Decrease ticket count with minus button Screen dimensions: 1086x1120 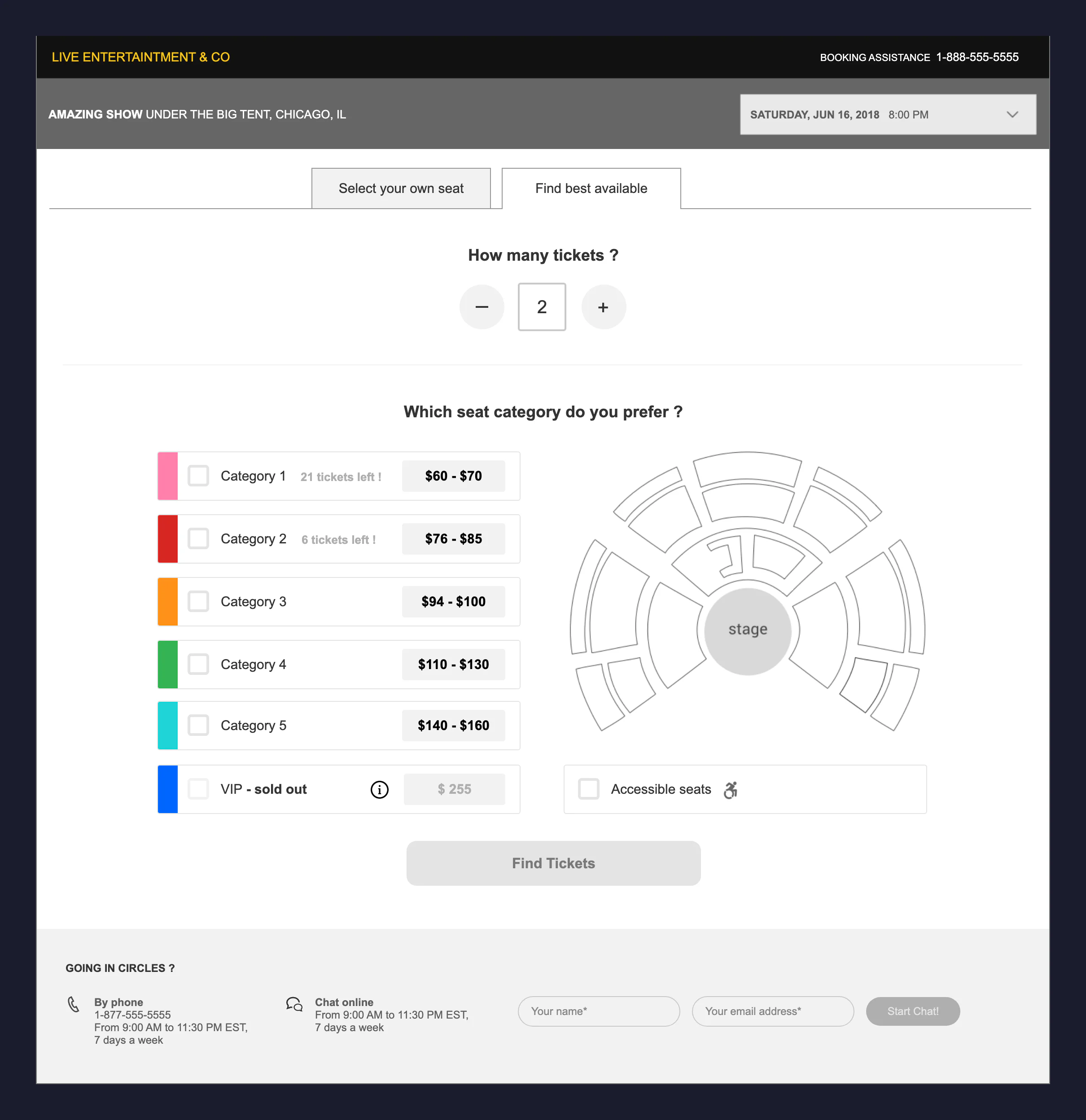point(482,307)
